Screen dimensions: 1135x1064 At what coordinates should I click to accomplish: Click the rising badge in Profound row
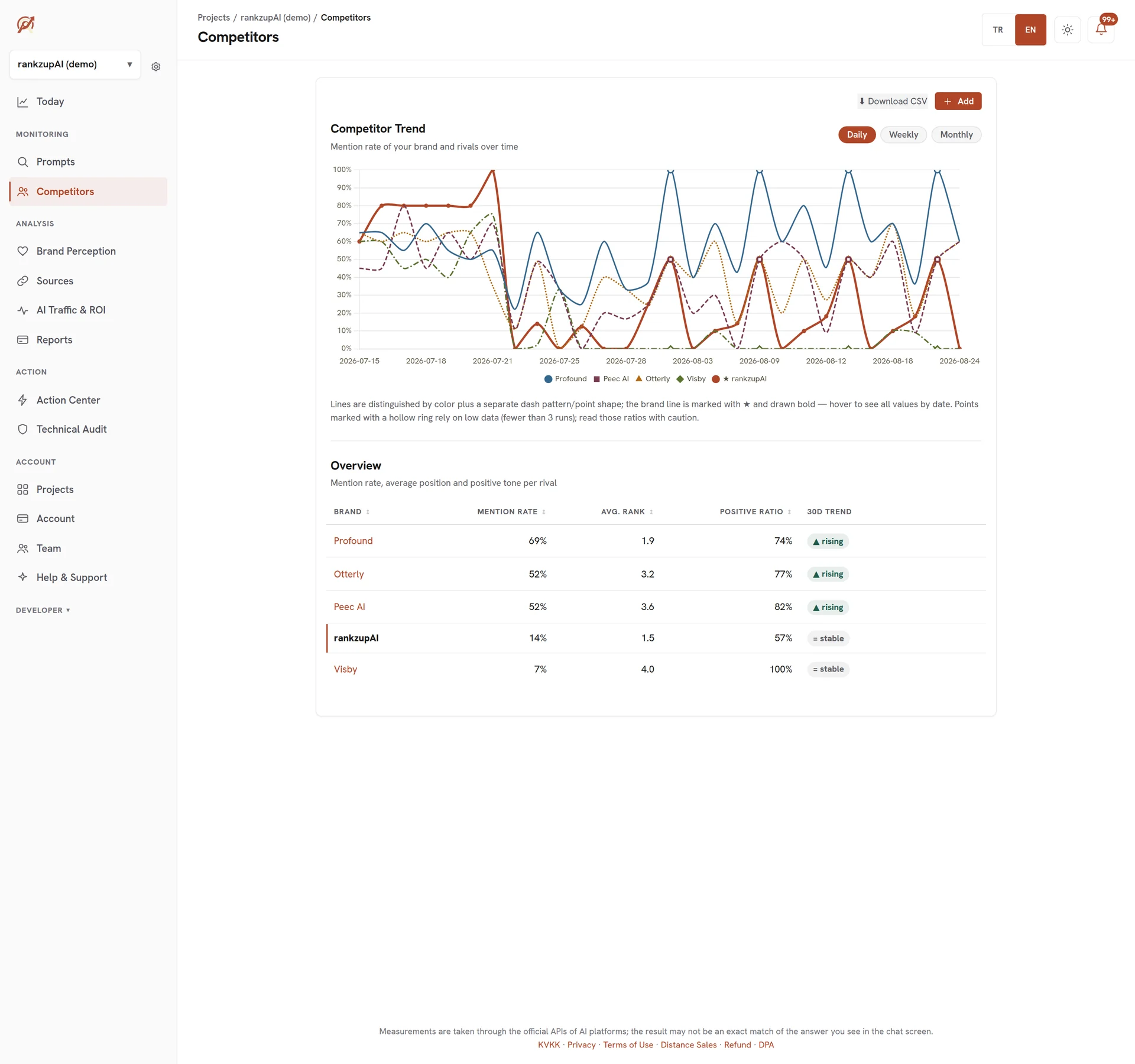pos(828,541)
